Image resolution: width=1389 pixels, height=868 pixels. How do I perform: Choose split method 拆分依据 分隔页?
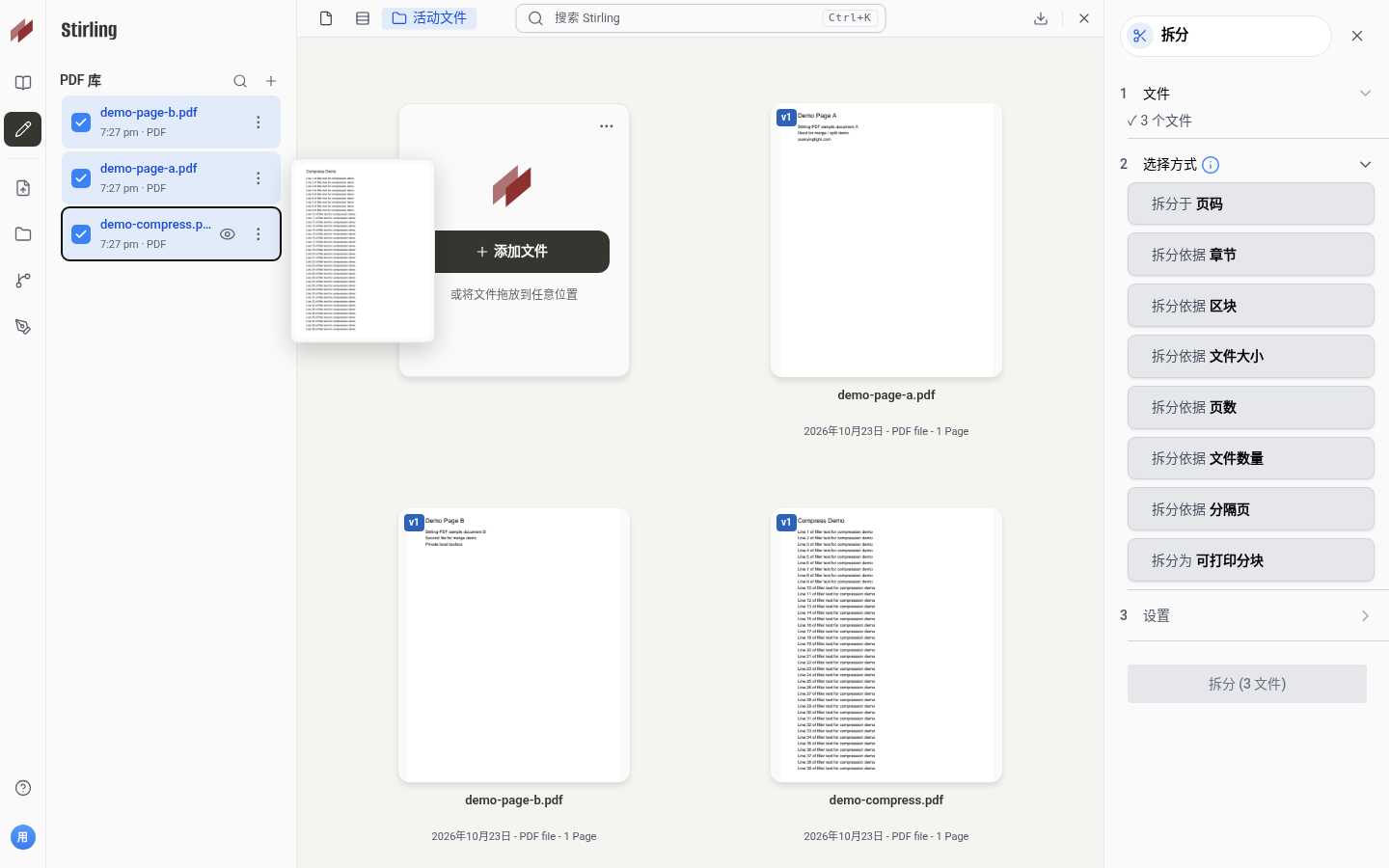click(1251, 510)
